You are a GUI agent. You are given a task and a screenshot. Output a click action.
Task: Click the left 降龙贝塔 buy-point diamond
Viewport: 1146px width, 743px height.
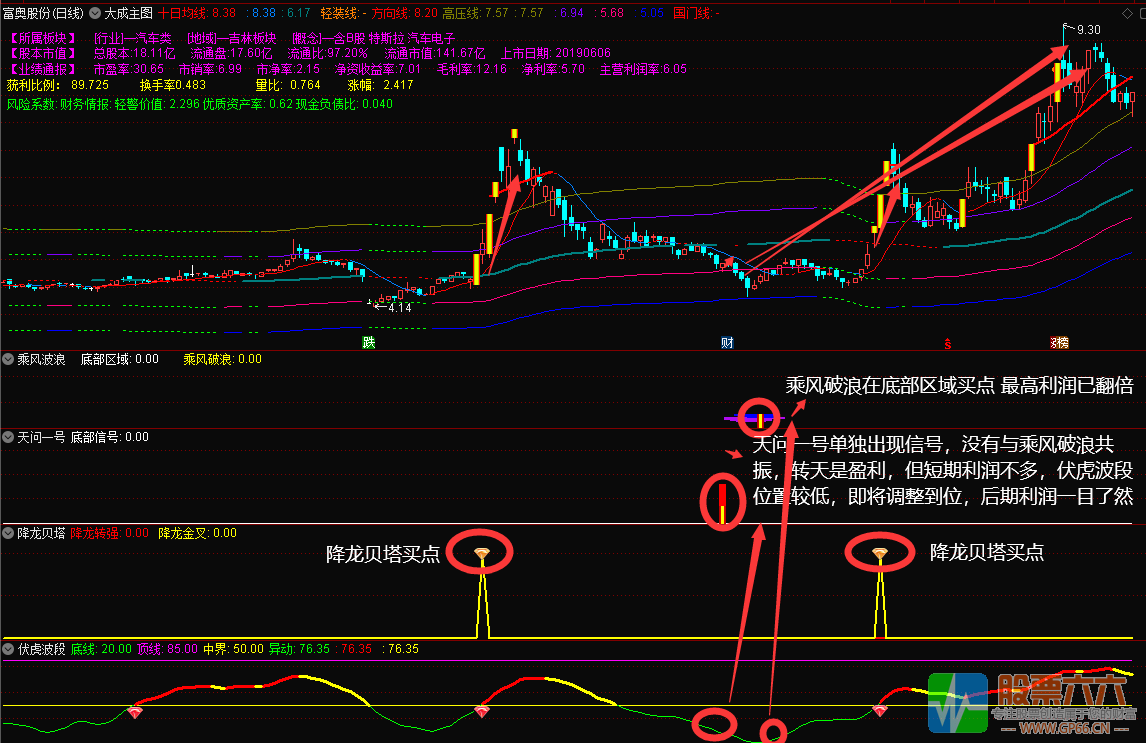tap(482, 554)
